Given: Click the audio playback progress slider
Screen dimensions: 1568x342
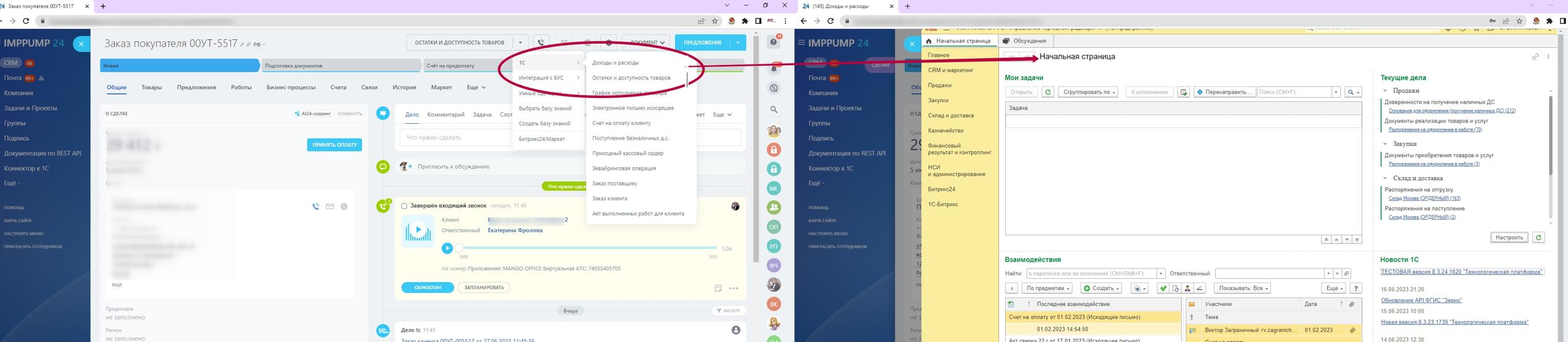Looking at the screenshot, I should (588, 248).
